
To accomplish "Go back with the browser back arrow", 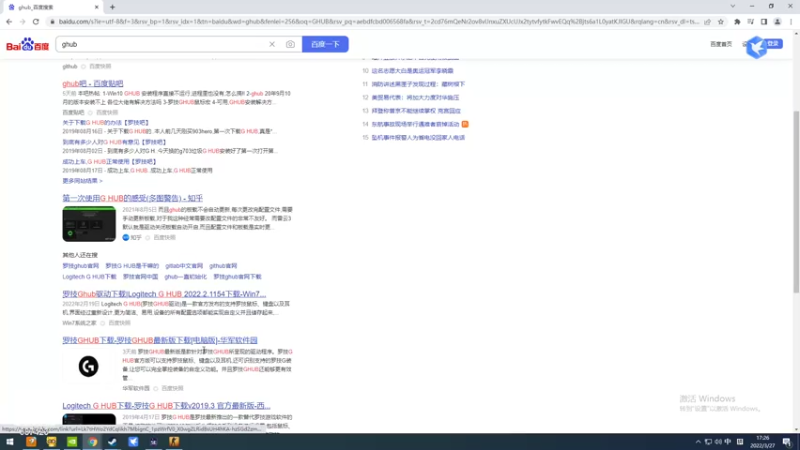I will 9,22.
